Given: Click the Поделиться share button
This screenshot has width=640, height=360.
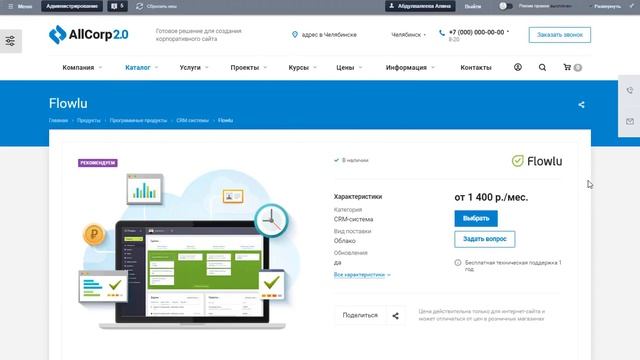Looking at the screenshot, I should (370, 316).
